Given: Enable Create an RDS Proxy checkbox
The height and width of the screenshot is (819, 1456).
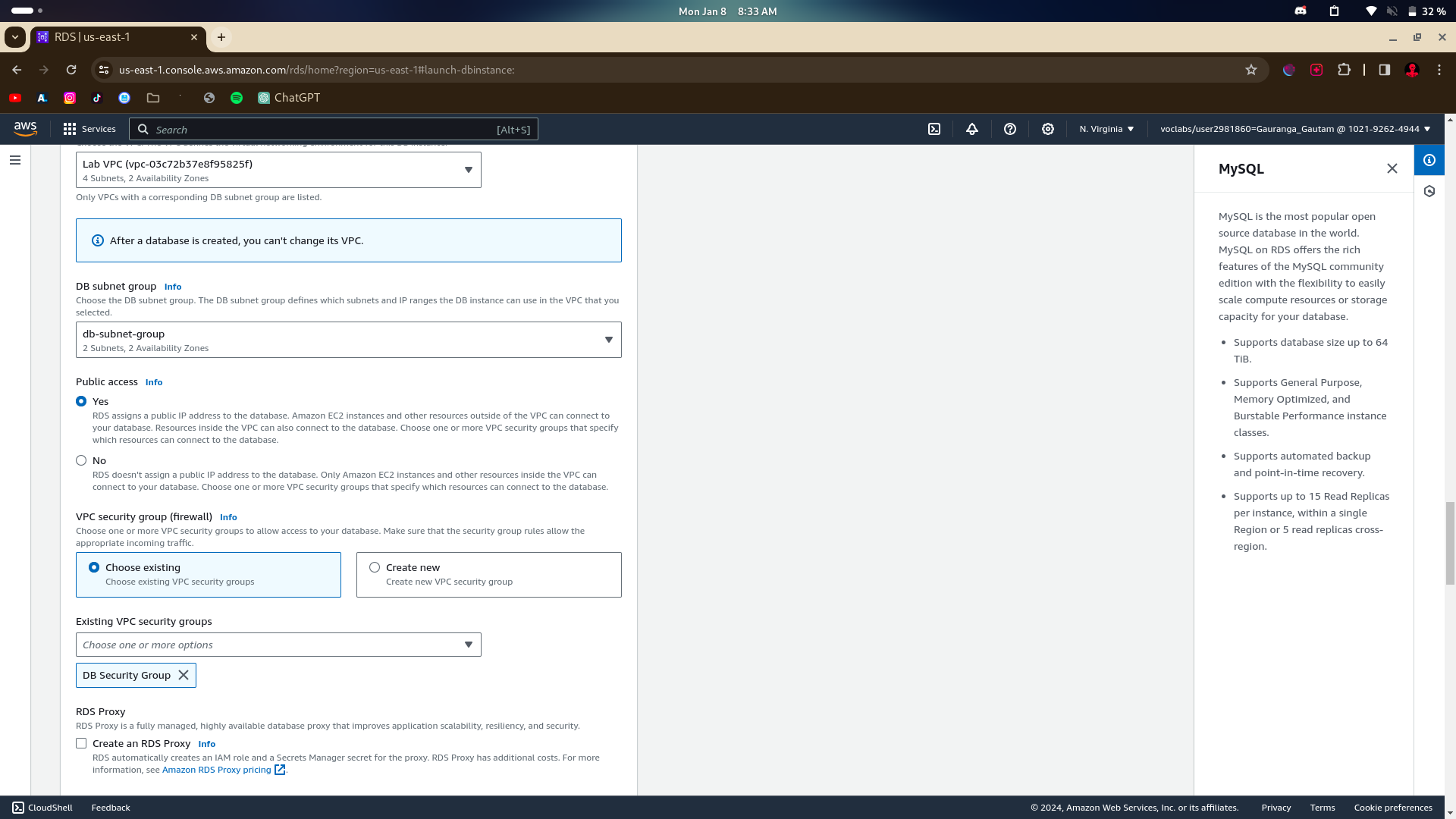Looking at the screenshot, I should (81, 743).
